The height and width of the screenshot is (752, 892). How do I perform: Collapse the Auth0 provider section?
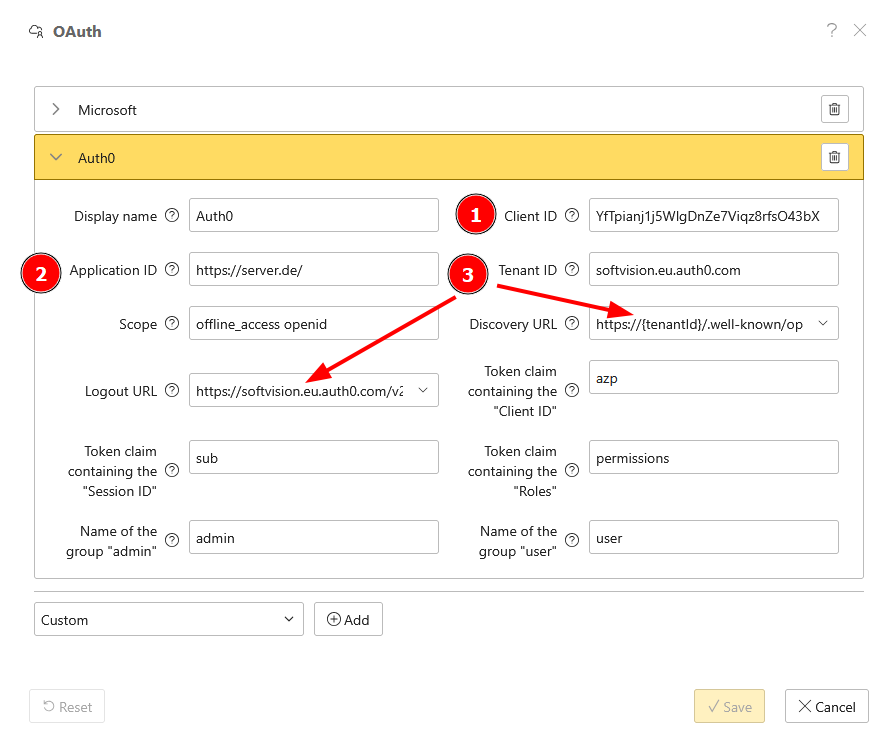pos(57,157)
